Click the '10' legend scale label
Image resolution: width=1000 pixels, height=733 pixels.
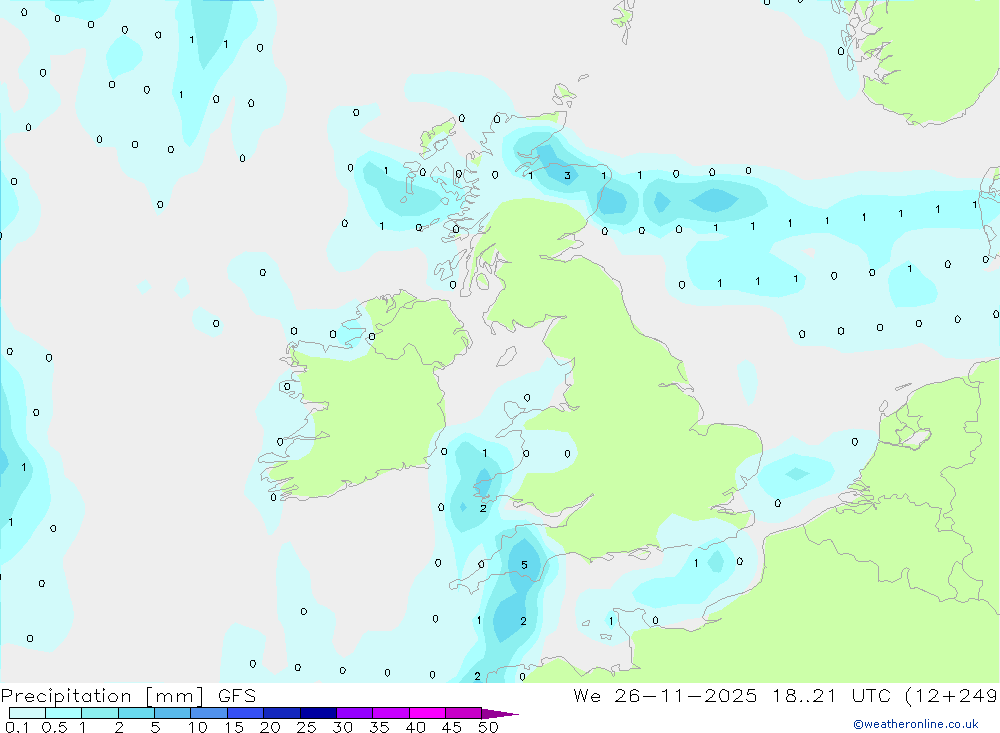[198, 727]
